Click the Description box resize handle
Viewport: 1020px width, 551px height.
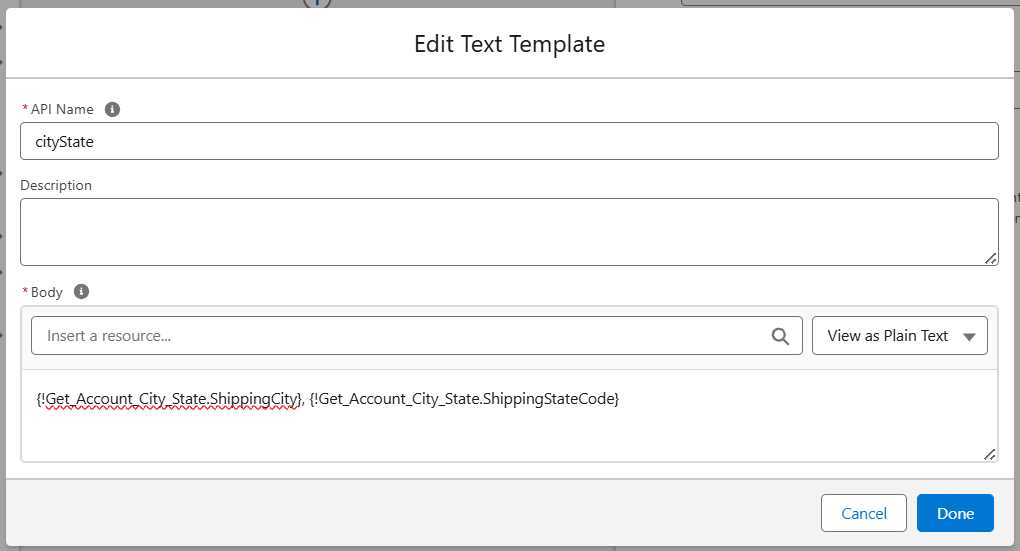pos(990,258)
